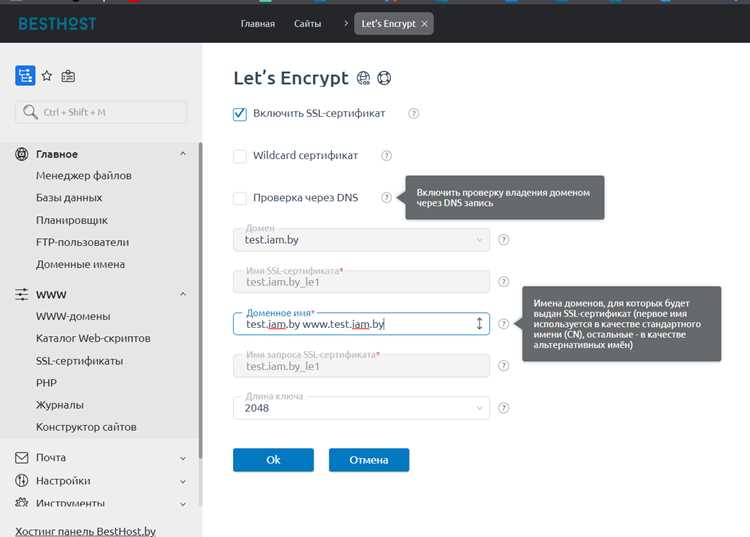This screenshot has height=537, width=750.
Task: Open the Домен dropdown test.iam.by
Action: [361, 240]
